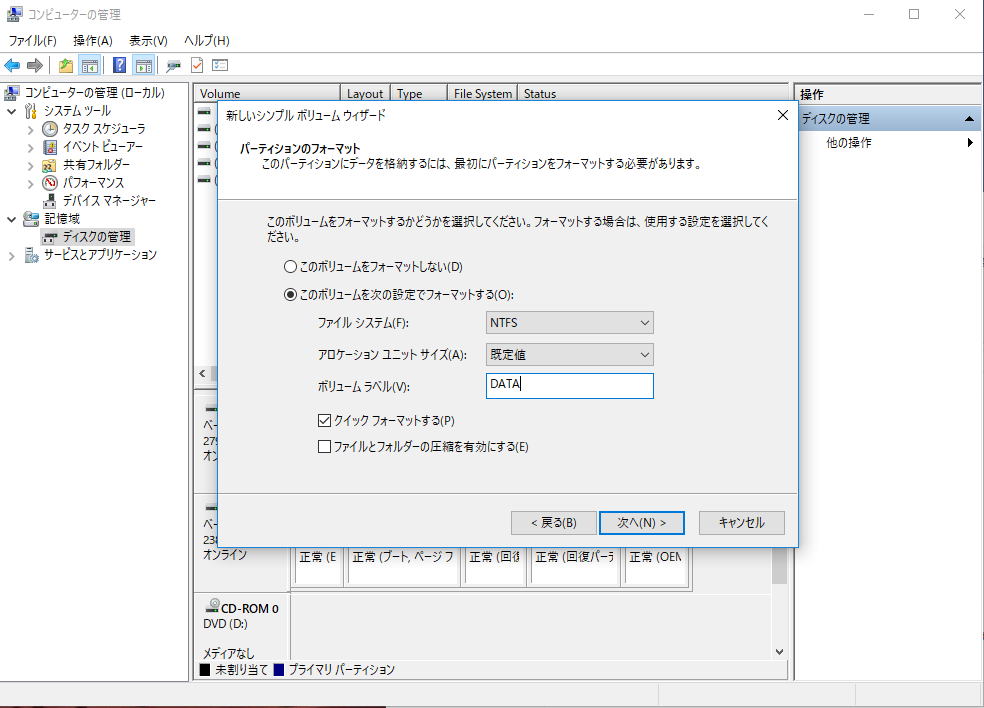
Task: Open the ファイル(F) menu
Action: [33, 41]
